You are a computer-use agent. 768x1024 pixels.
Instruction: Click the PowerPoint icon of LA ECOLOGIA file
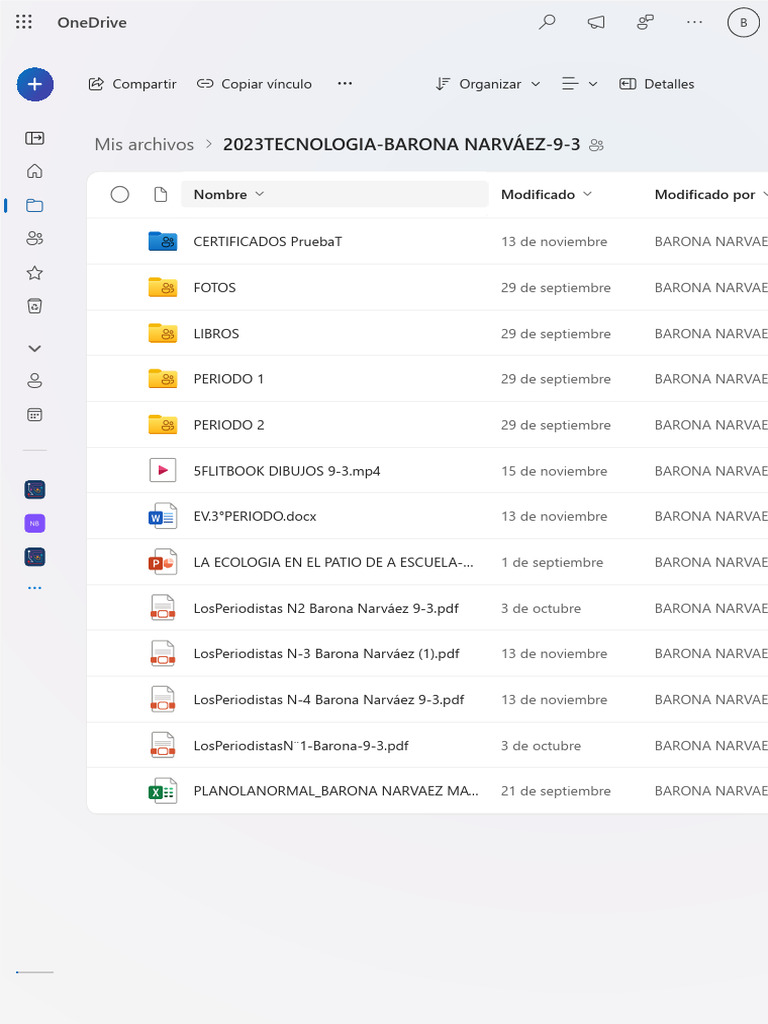coord(163,562)
